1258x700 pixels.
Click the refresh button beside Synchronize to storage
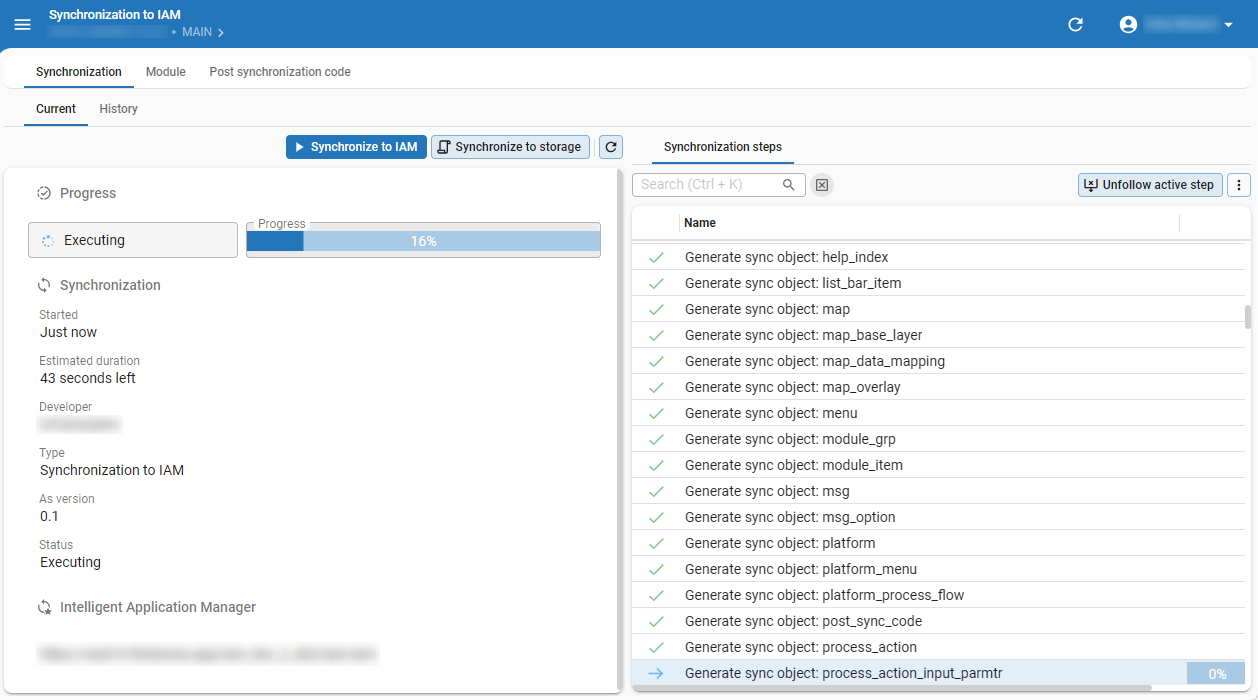611,147
